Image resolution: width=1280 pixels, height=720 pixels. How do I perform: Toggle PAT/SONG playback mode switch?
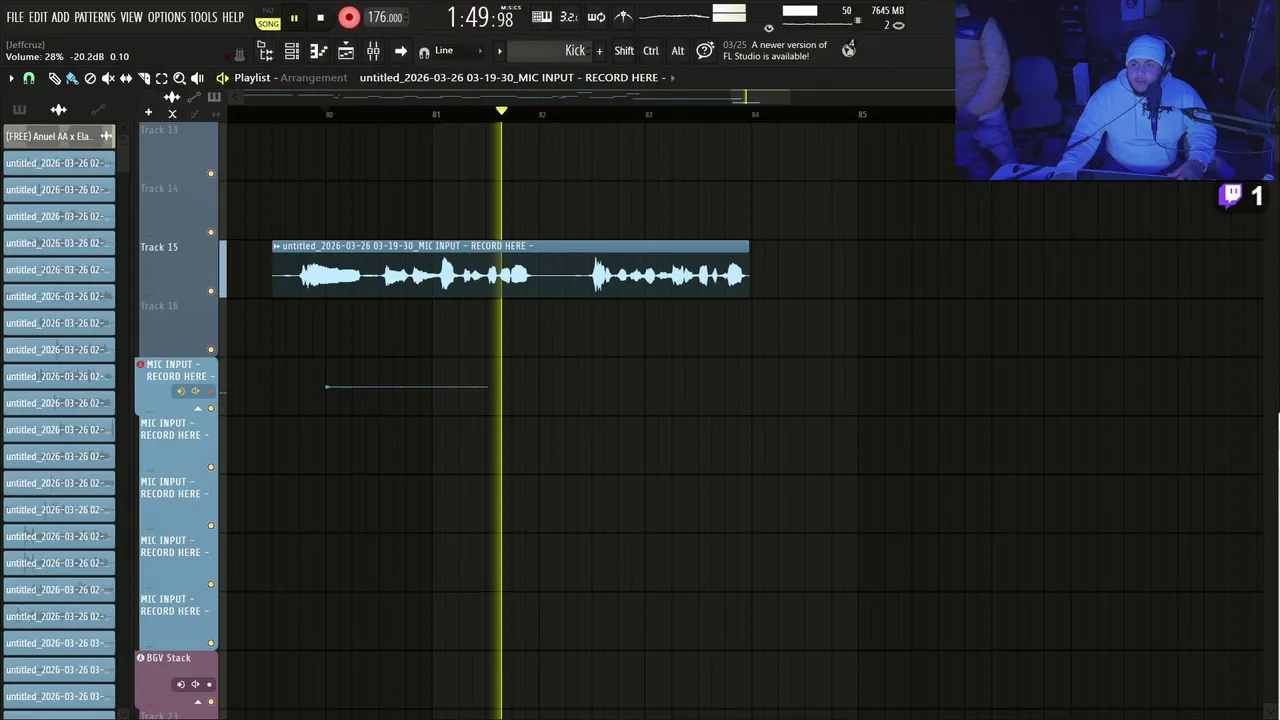[x=268, y=18]
